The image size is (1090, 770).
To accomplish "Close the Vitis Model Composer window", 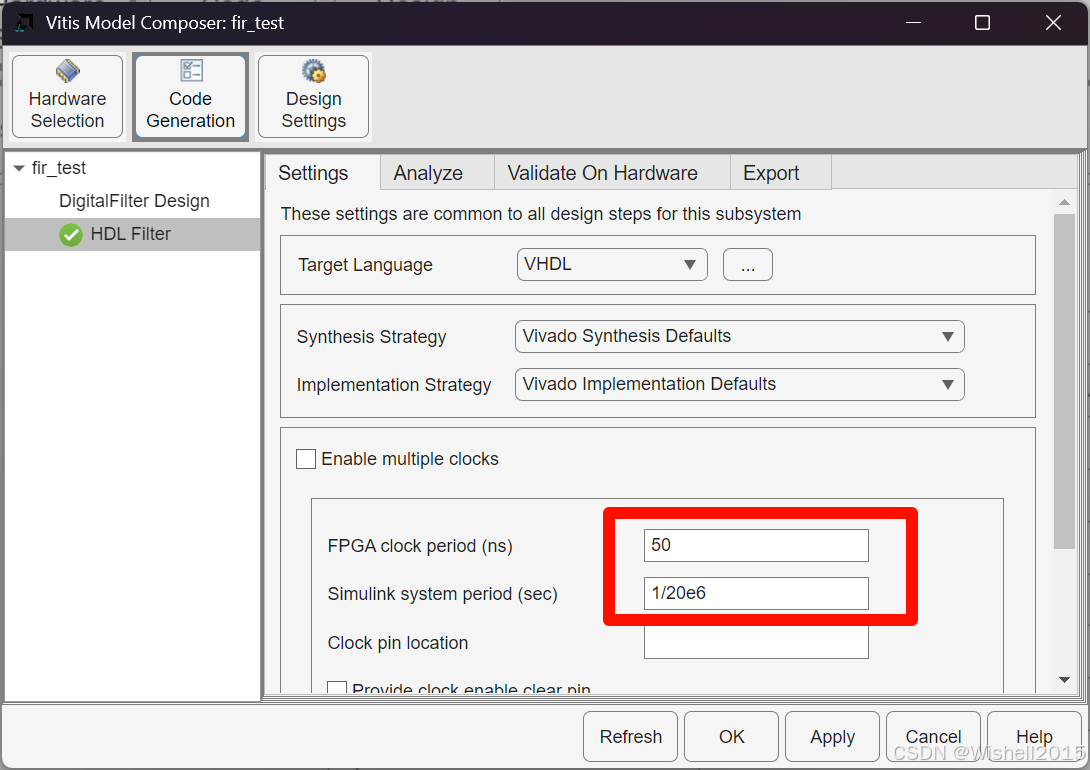I will coord(1053,23).
